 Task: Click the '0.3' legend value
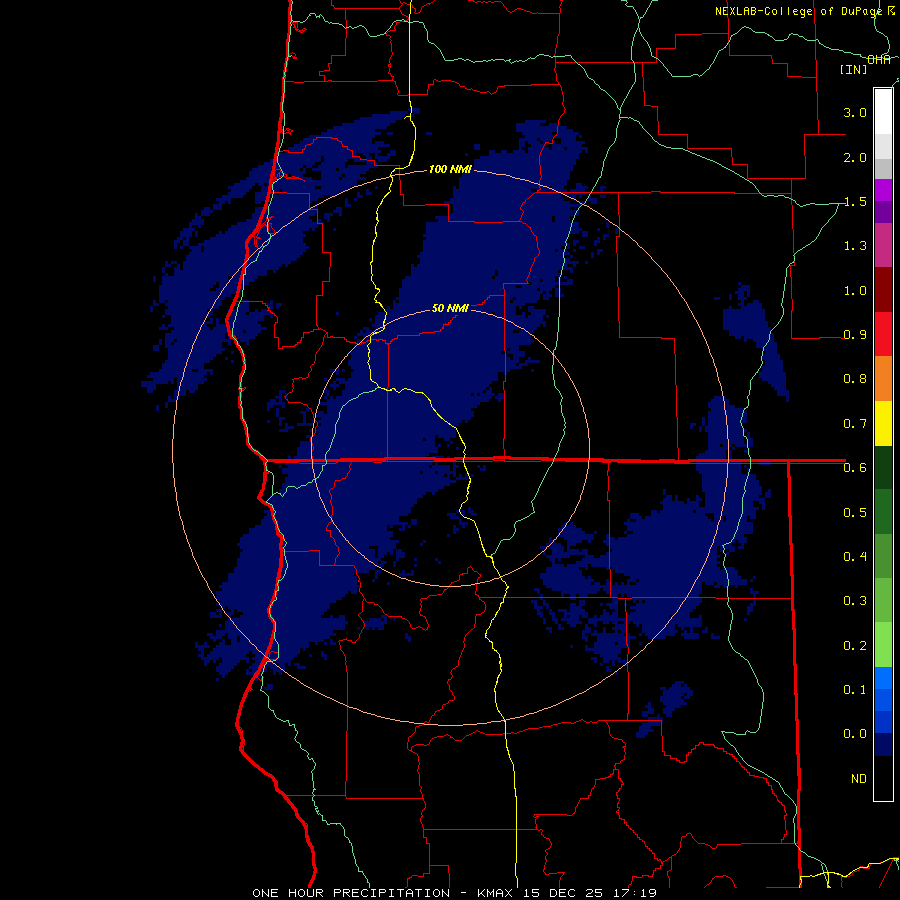point(855,600)
